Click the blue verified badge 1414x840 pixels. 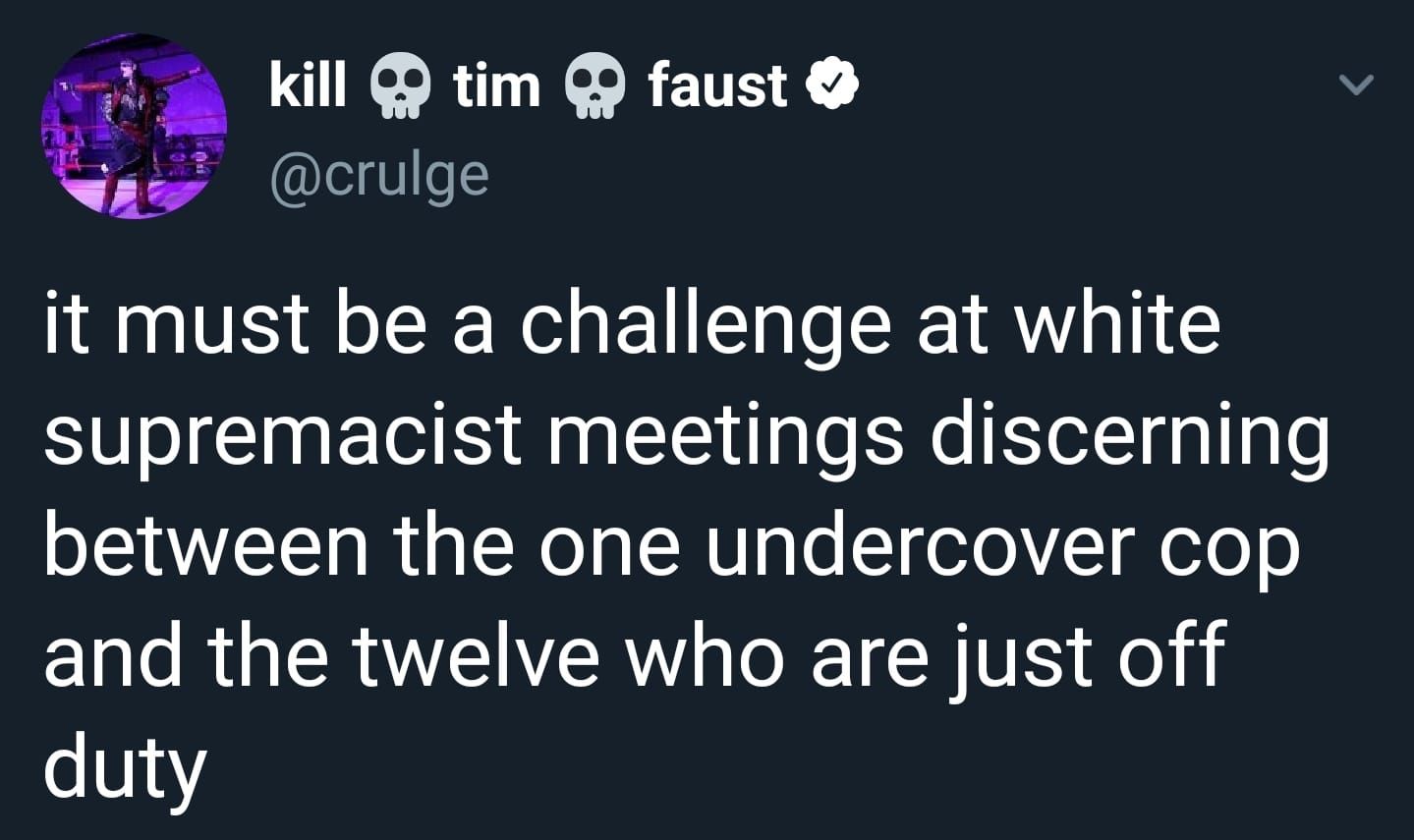point(833,85)
